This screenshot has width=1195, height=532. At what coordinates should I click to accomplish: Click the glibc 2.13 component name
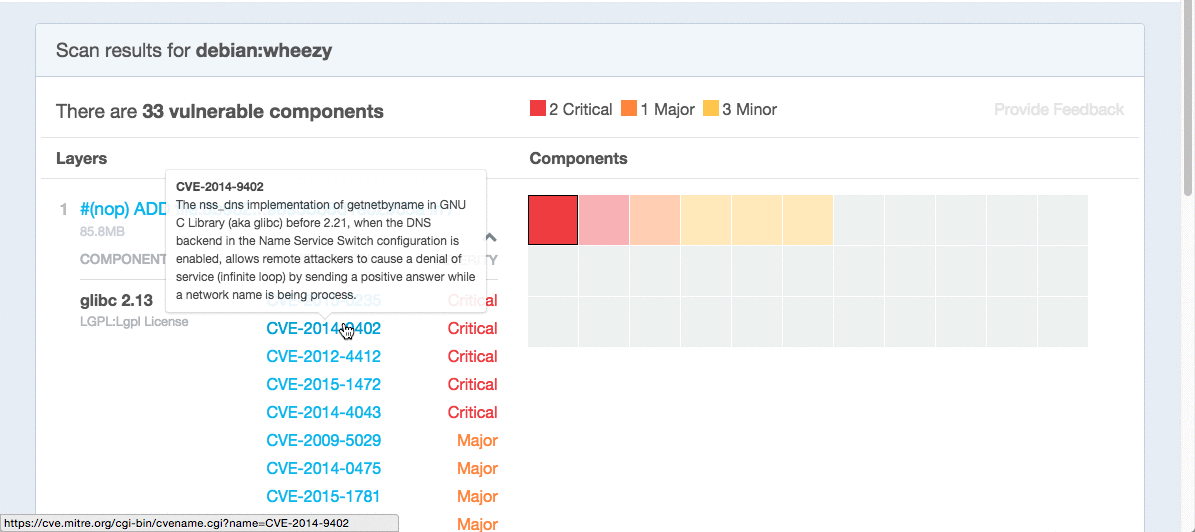[116, 301]
